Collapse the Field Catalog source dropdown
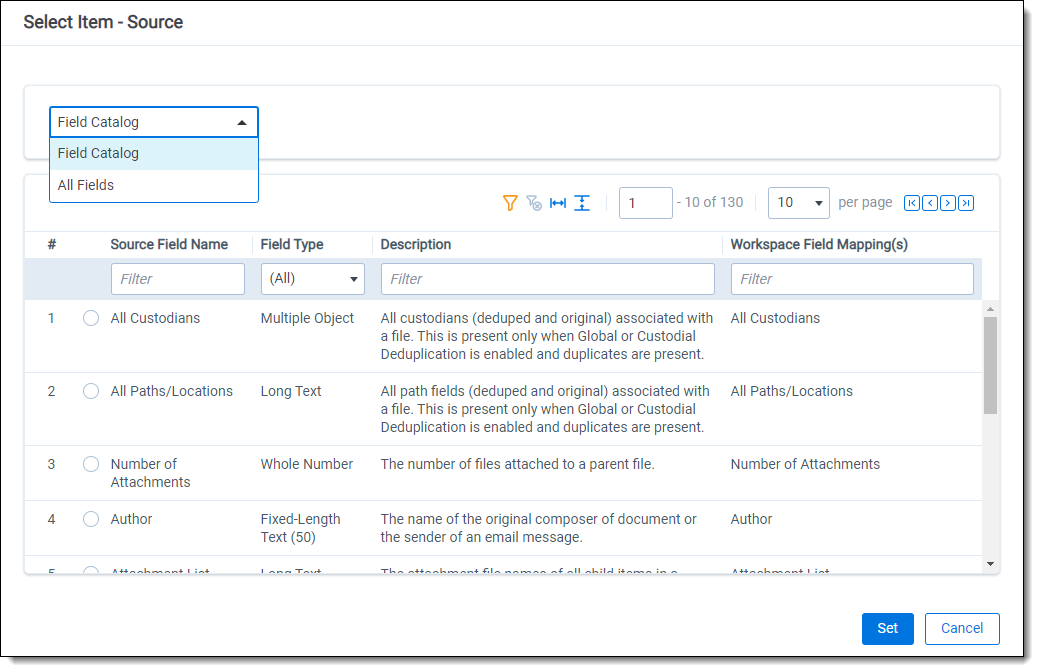The width and height of the screenshot is (1039, 672). (x=154, y=122)
